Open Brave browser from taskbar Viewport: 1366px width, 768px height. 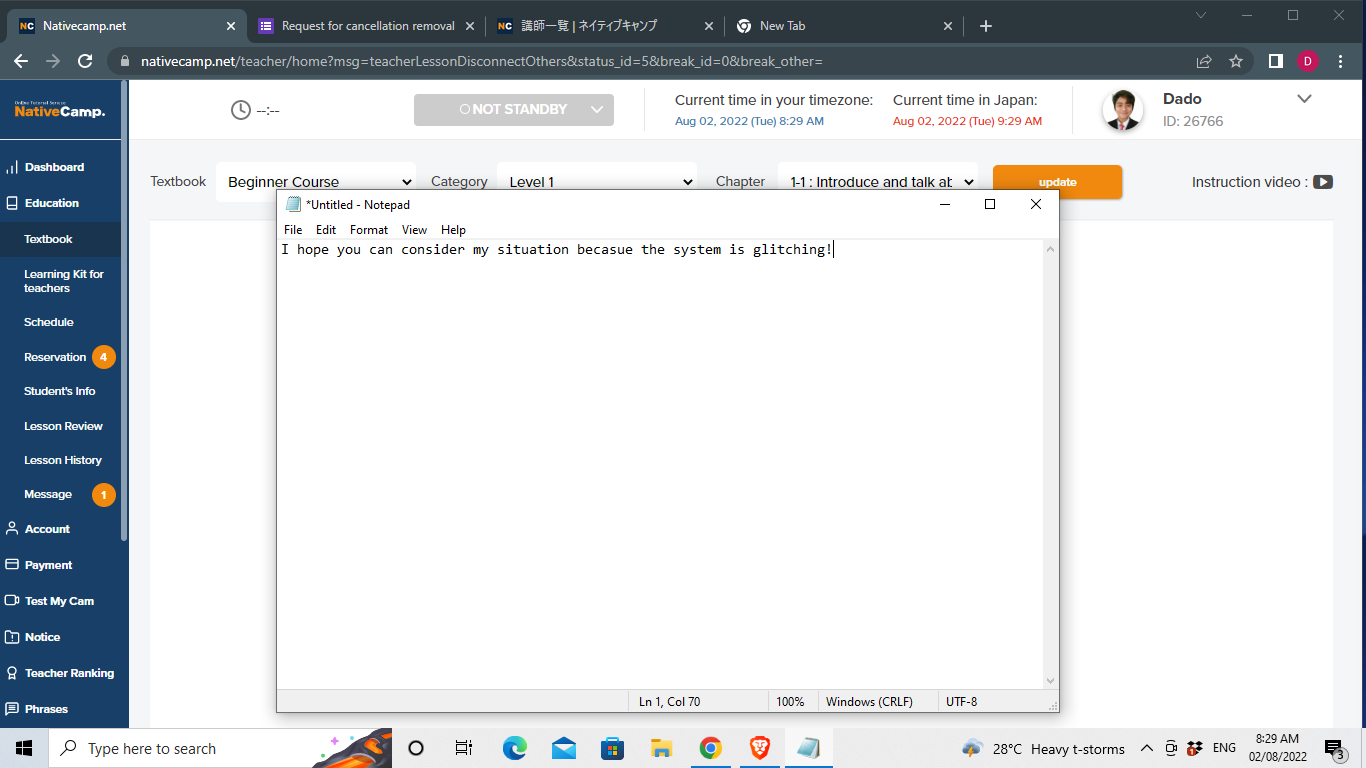point(759,748)
